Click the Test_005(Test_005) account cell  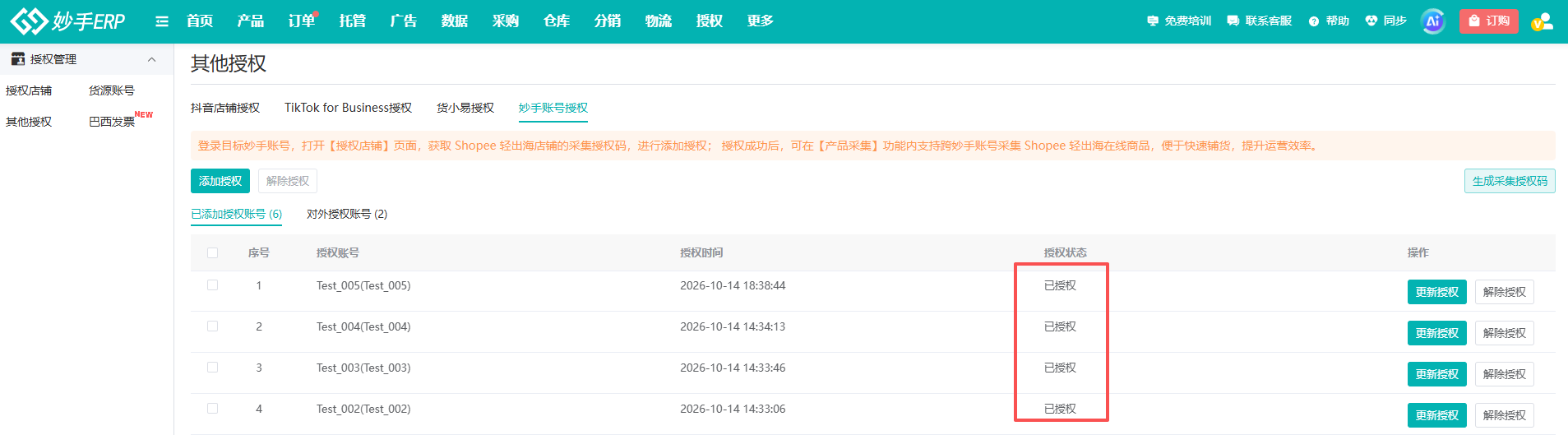coord(363,285)
